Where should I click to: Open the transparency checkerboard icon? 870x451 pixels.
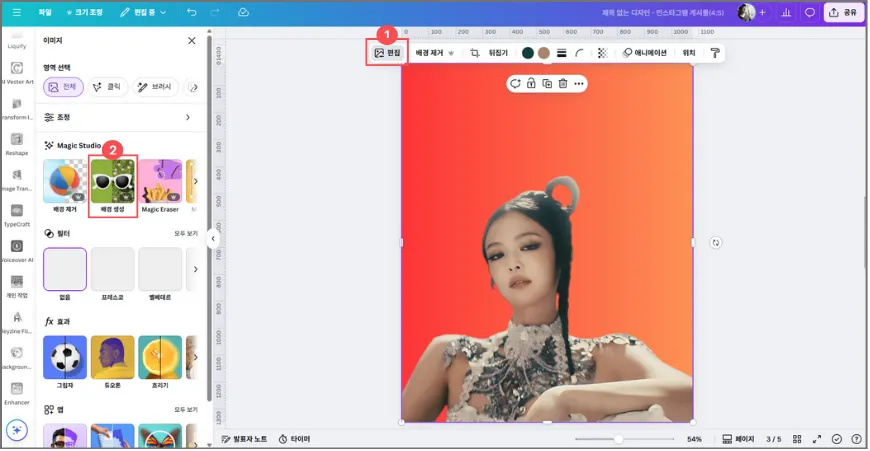point(603,53)
